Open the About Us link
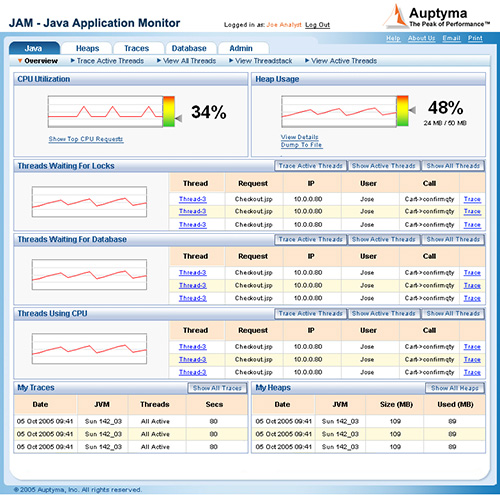The width and height of the screenshot is (500, 495). [422, 38]
